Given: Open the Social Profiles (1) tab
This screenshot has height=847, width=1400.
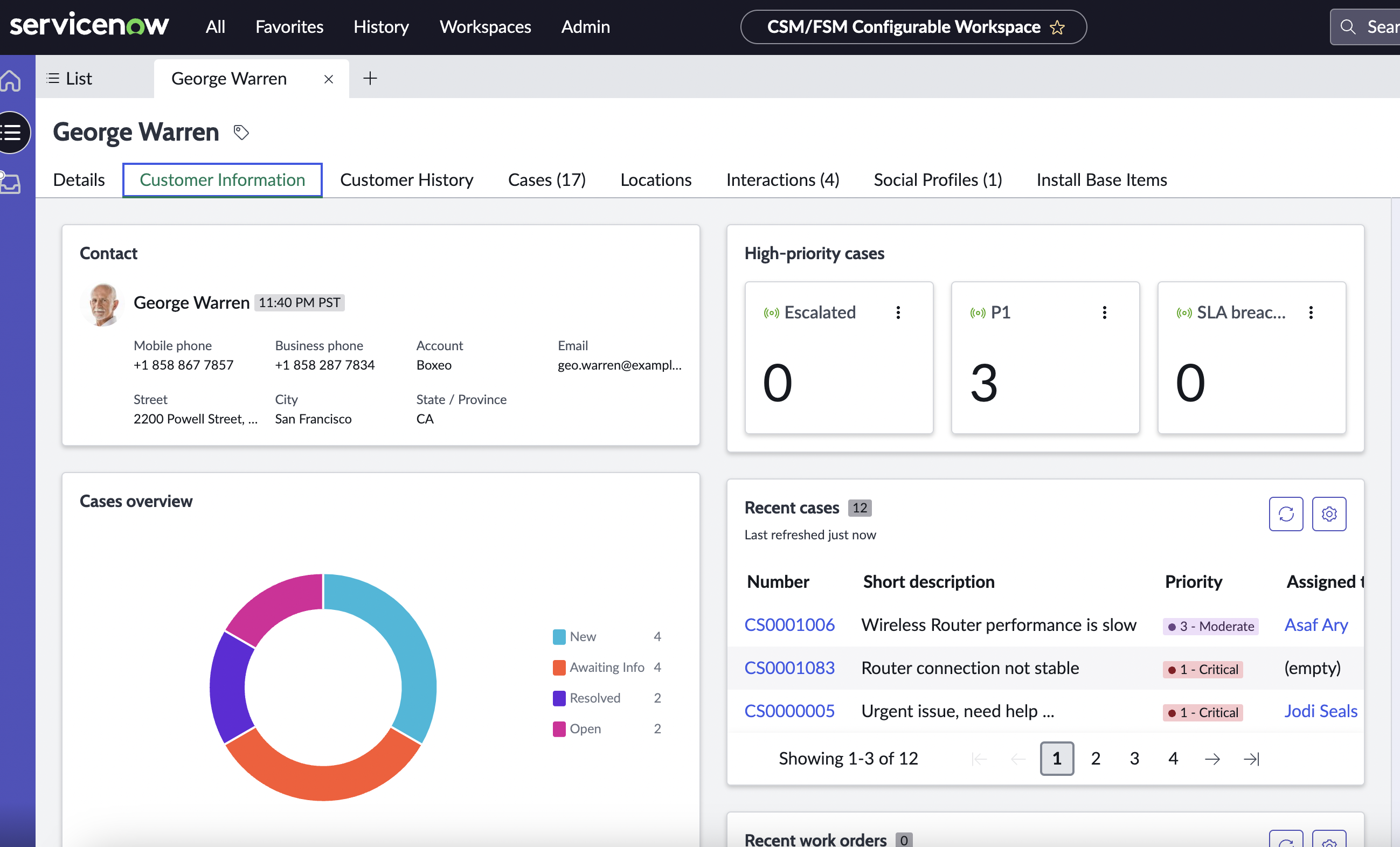Looking at the screenshot, I should (x=938, y=179).
